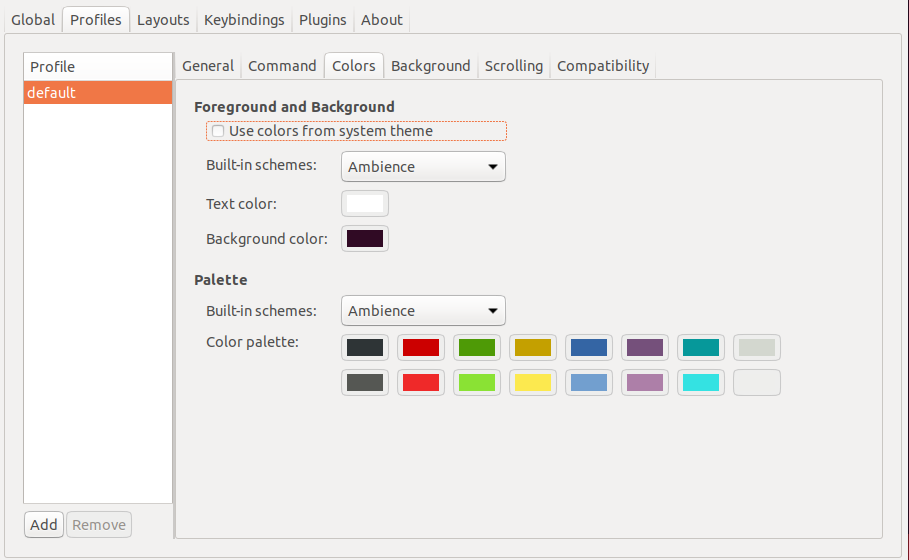Viewport: 909px width, 560px height.
Task: Open the Keybindings tab
Action: (244, 20)
